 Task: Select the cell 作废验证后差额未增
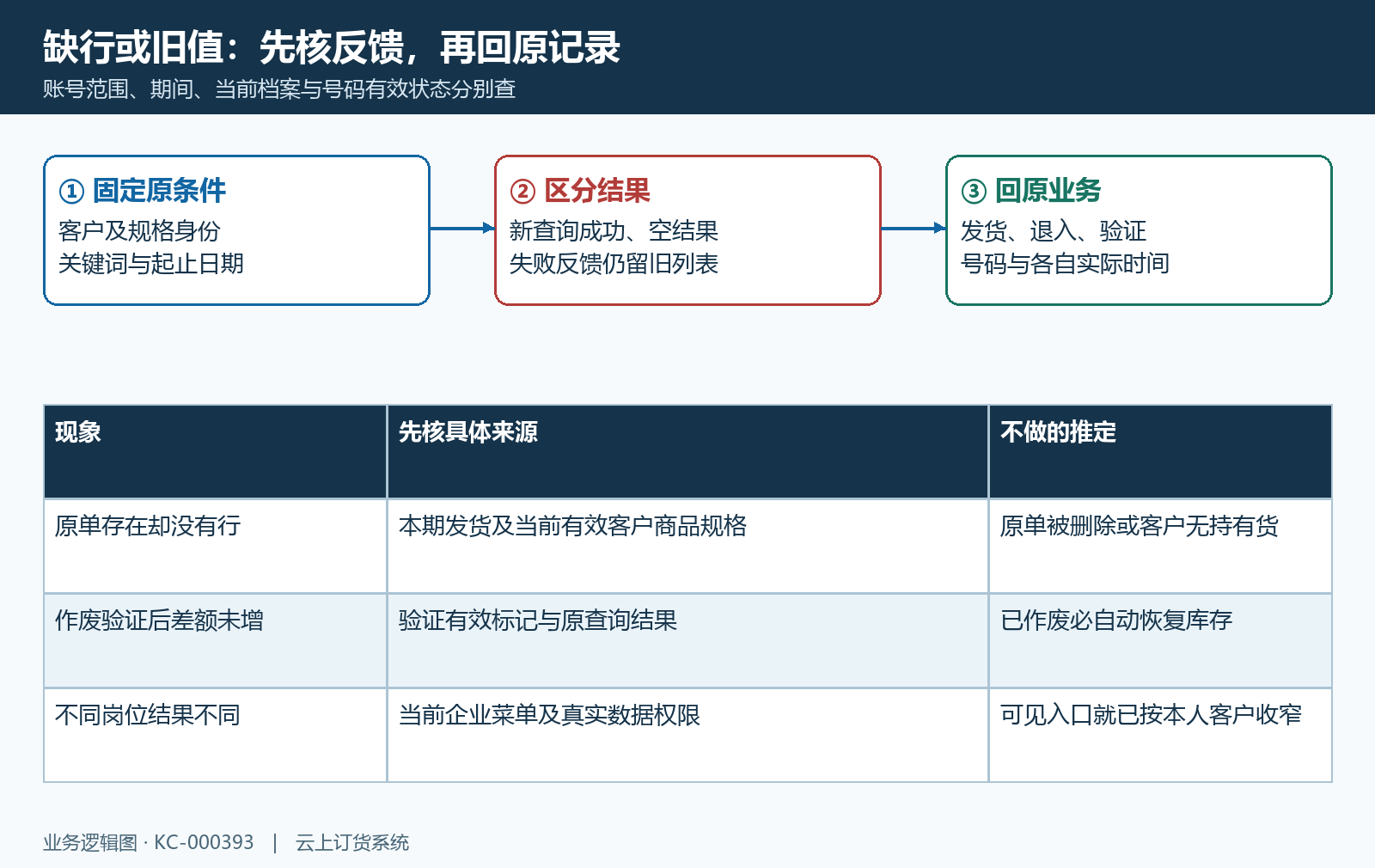coord(216,641)
